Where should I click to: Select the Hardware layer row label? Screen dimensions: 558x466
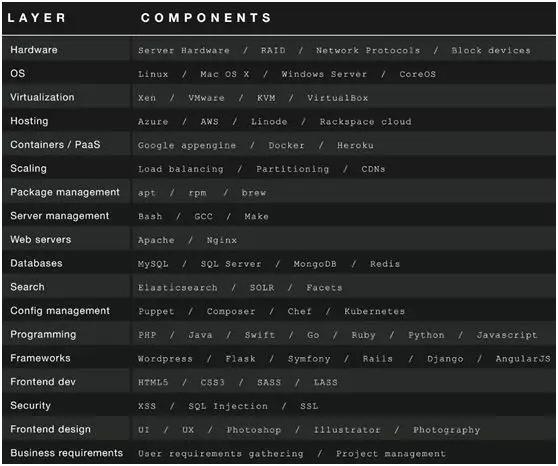pyautogui.click(x=34, y=50)
